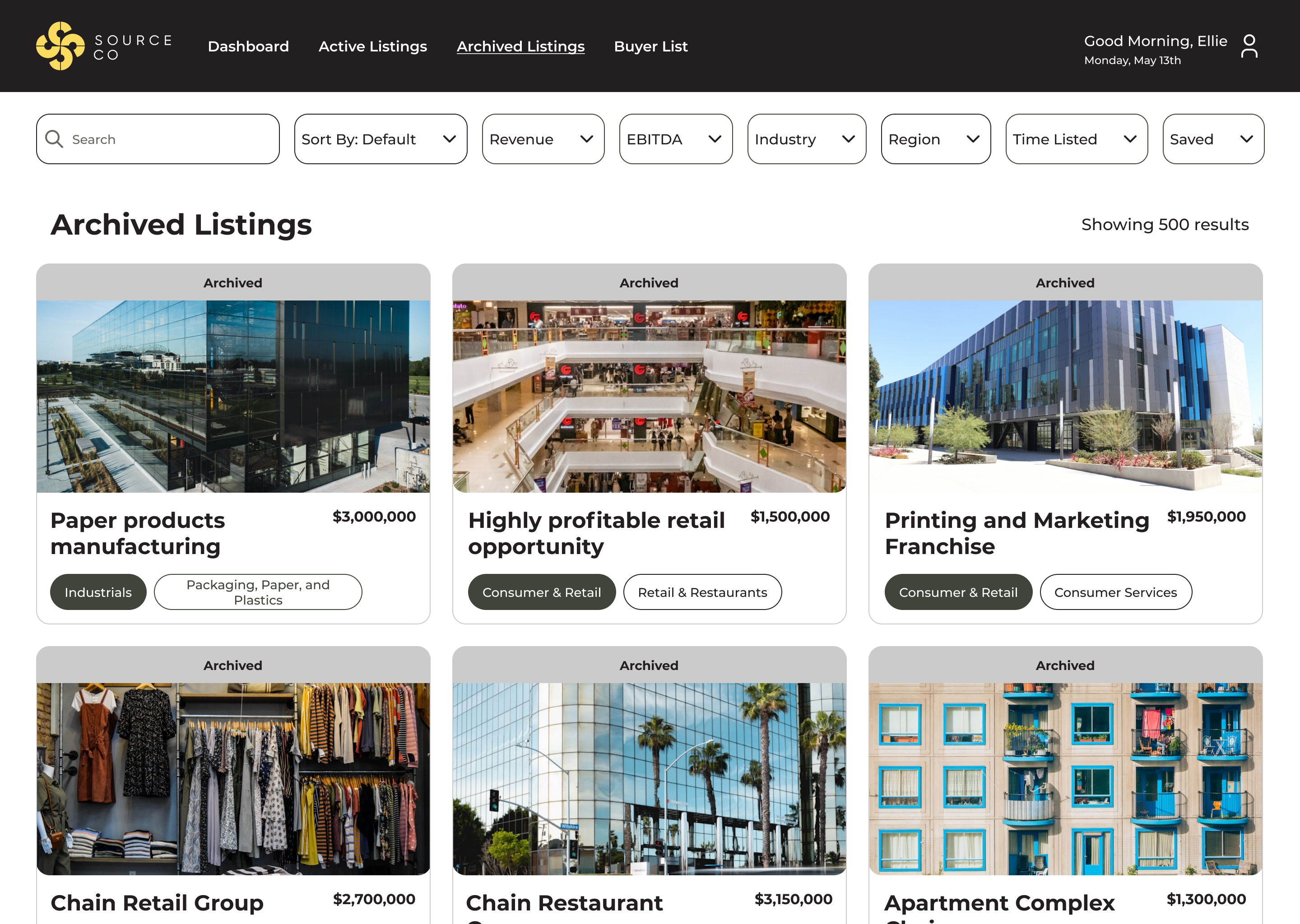Screen dimensions: 1300x924
Task: Expand the Industry filter
Action: pos(806,139)
